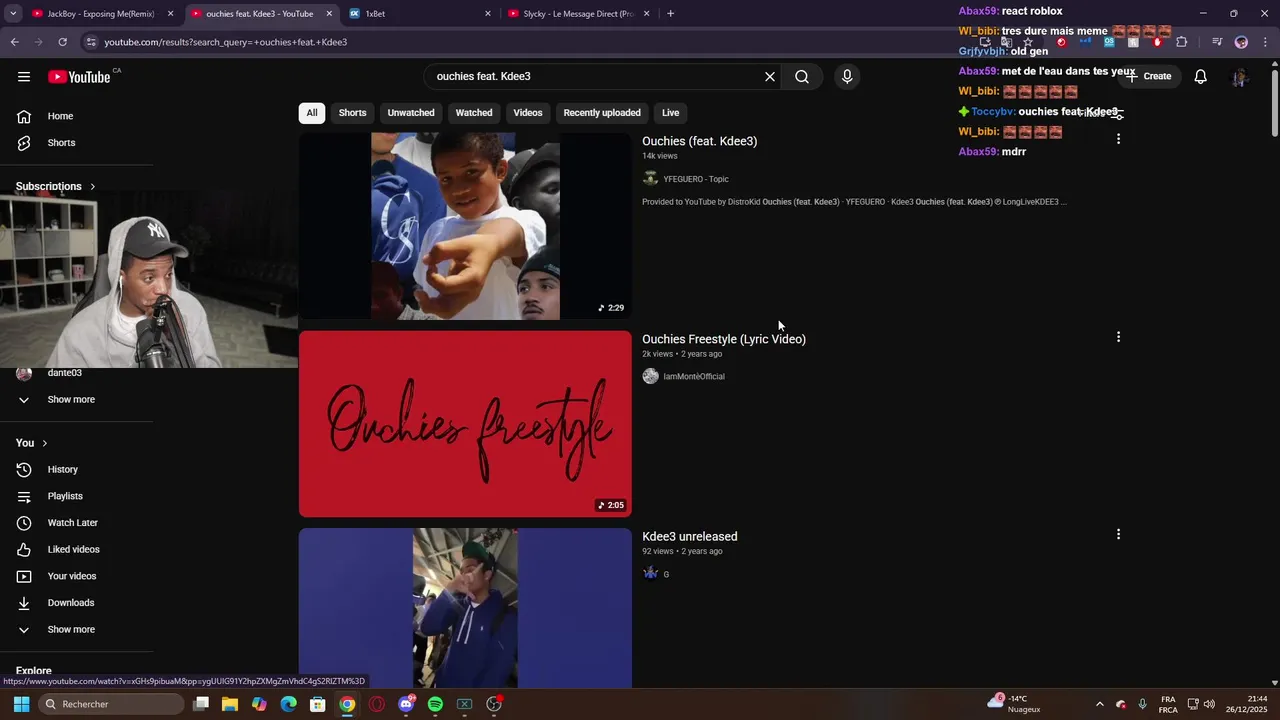
Task: Open more actions for Kdee3 unreleased
Action: pyautogui.click(x=1118, y=535)
